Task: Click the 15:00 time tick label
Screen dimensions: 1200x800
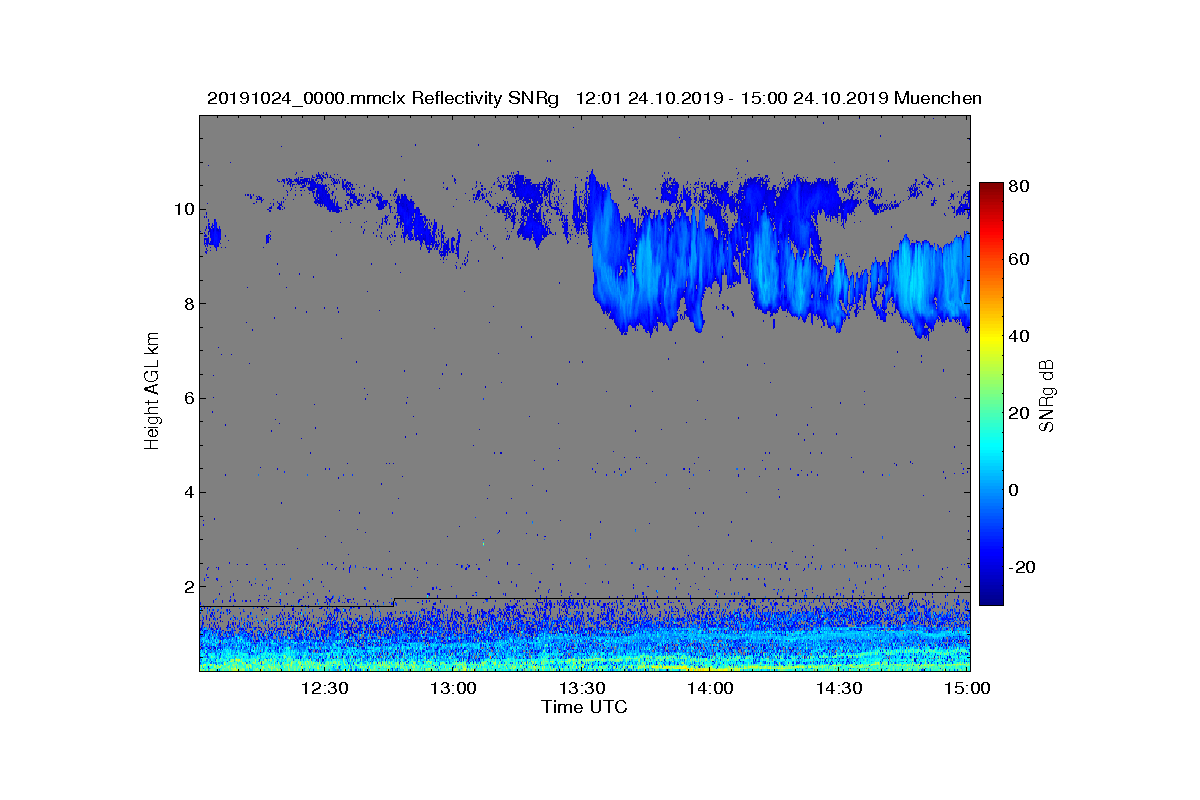Action: pos(968,688)
